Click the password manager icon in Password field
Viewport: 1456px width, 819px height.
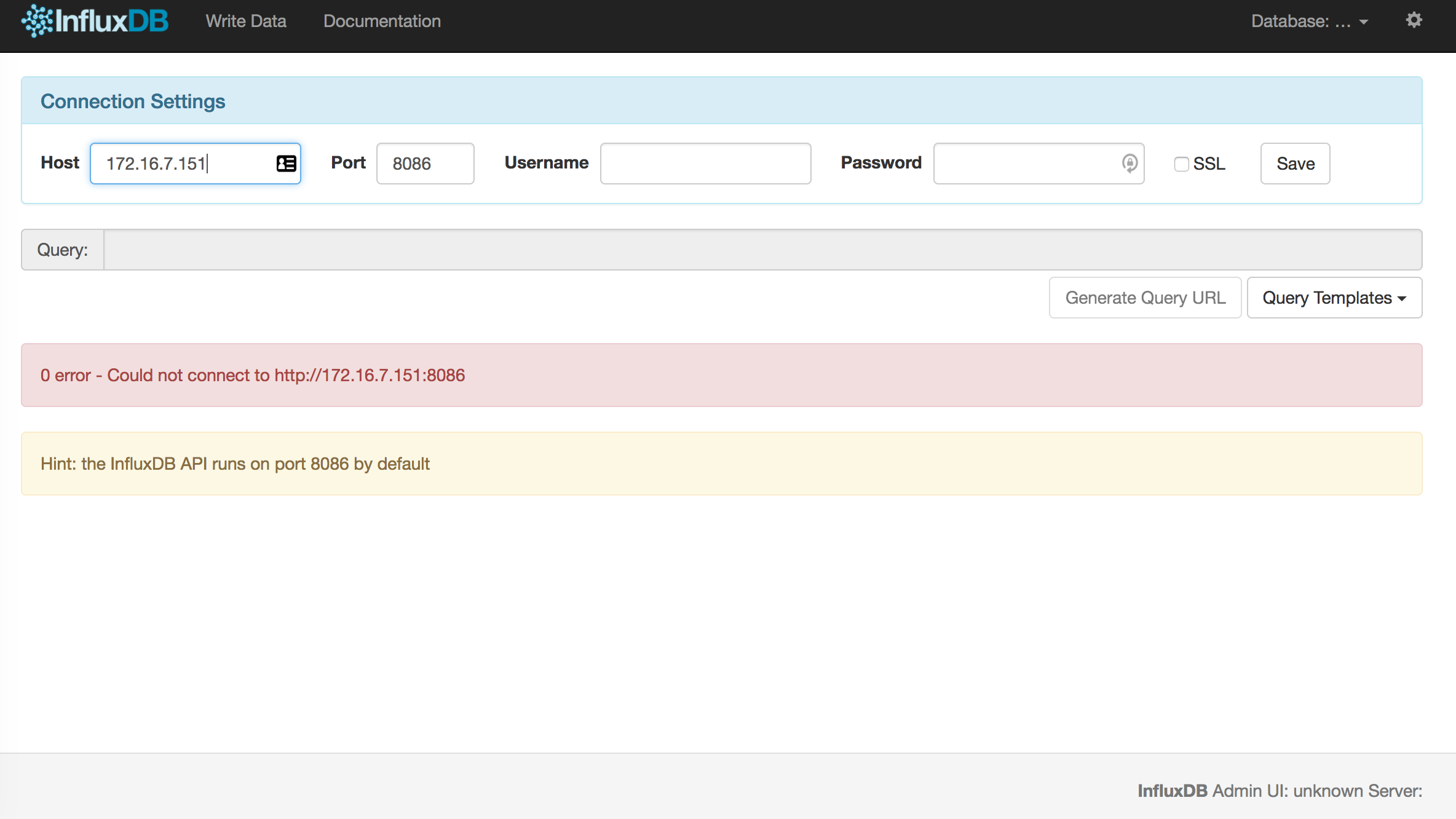click(x=1129, y=164)
